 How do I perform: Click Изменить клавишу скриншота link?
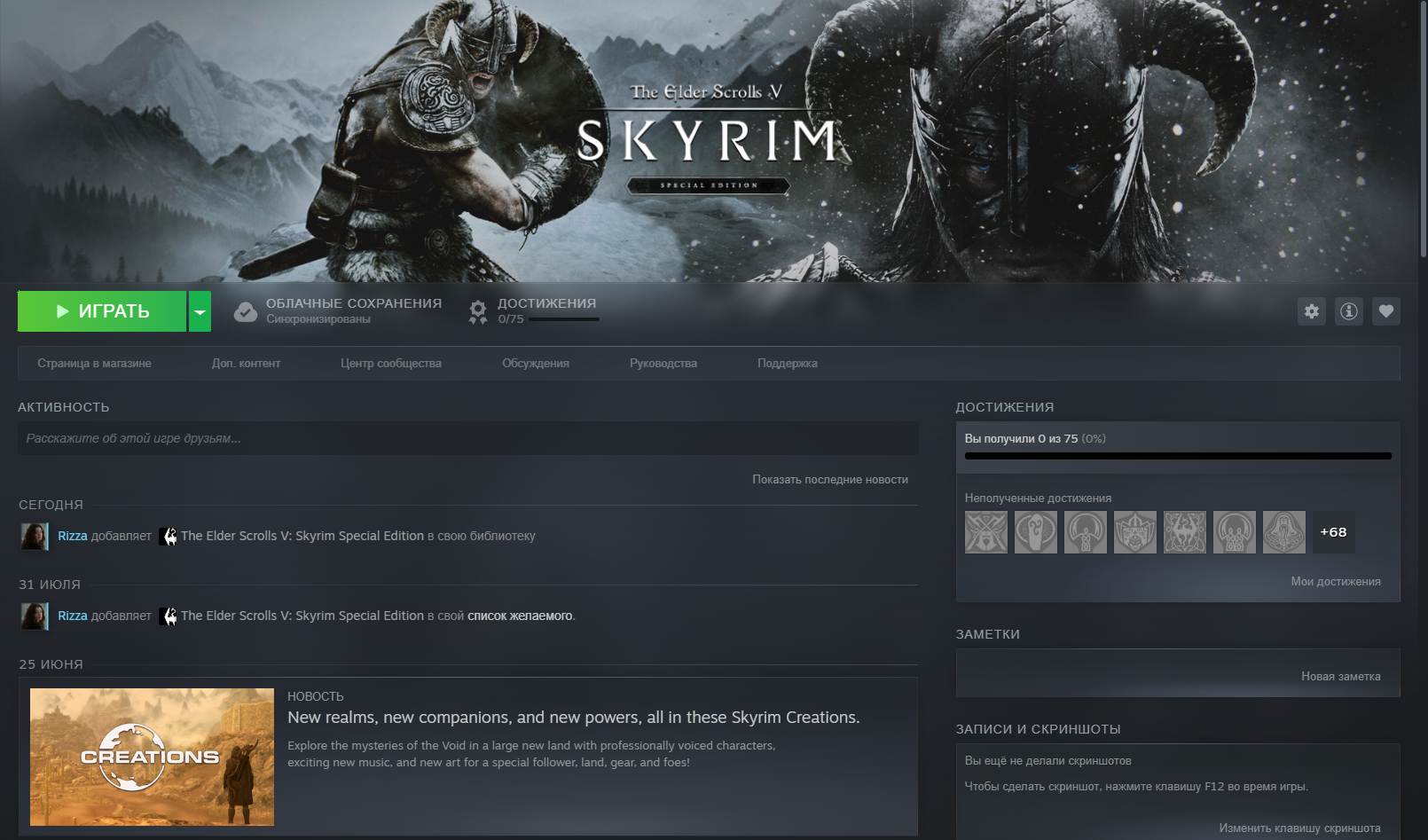pos(1299,828)
